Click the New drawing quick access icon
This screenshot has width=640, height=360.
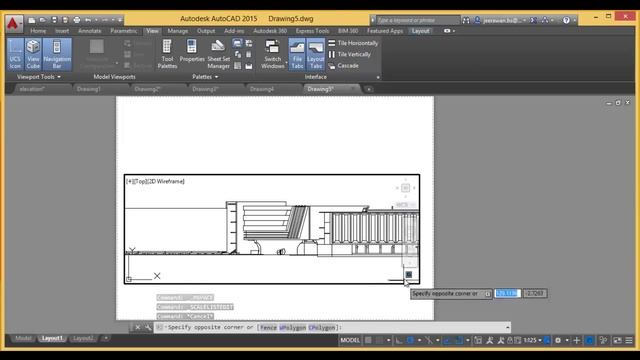[31, 20]
